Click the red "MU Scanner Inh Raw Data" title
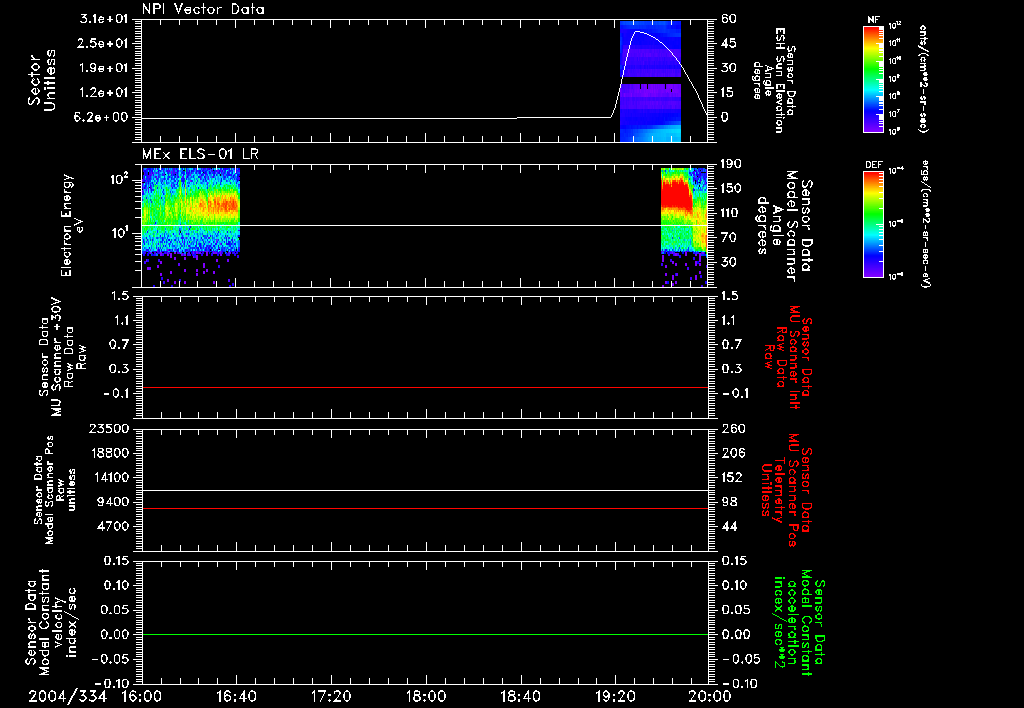Image resolution: width=1024 pixels, height=708 pixels. (x=787, y=358)
